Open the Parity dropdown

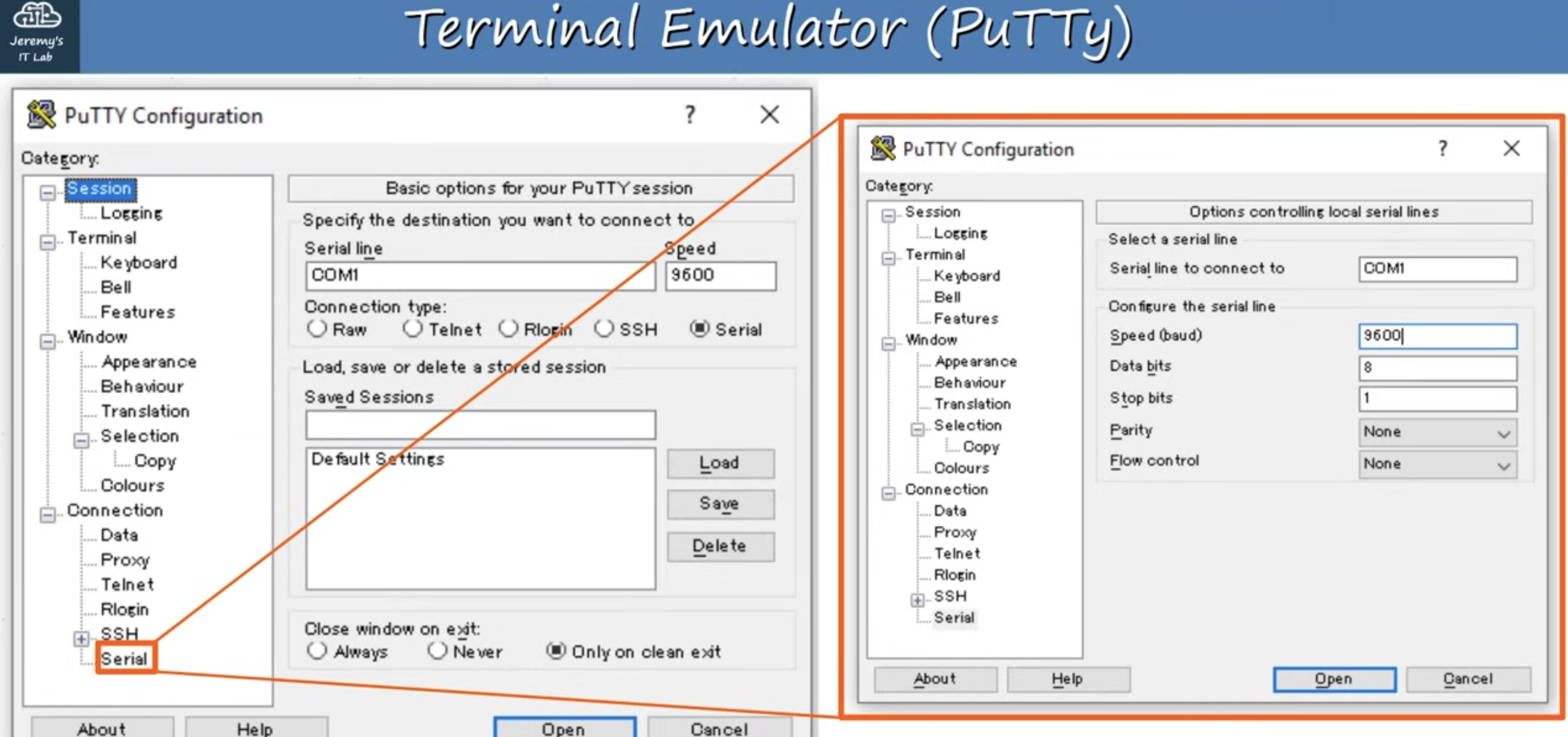tap(1437, 432)
